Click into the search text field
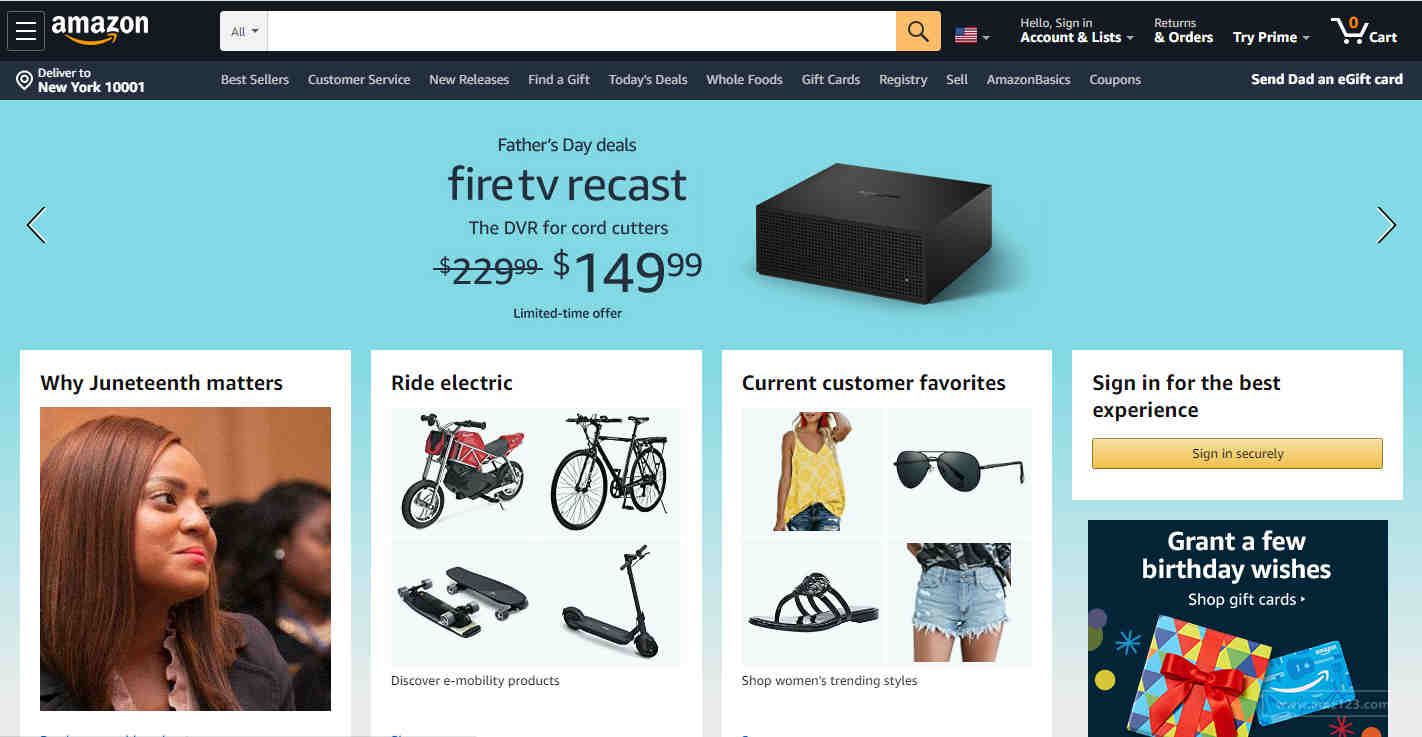 [x=582, y=31]
